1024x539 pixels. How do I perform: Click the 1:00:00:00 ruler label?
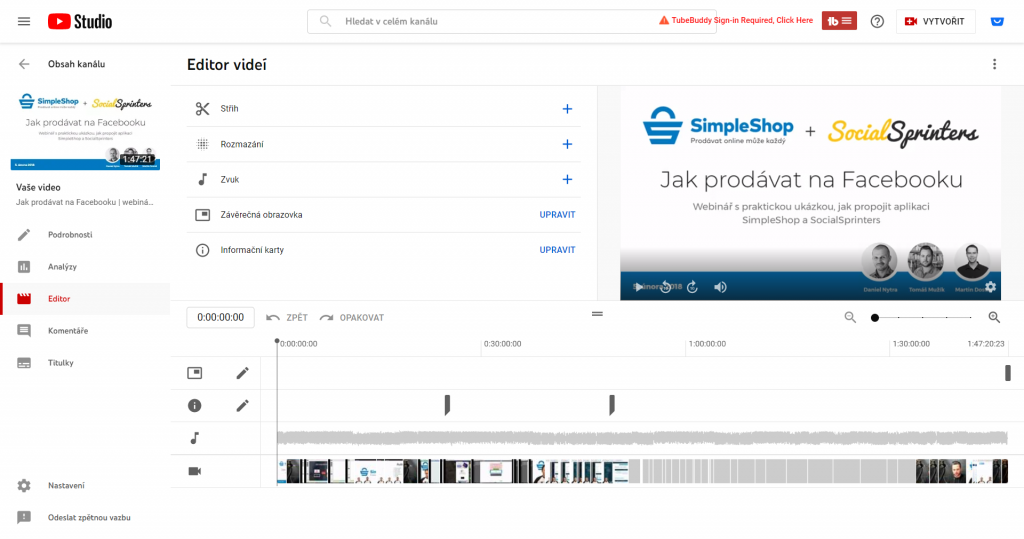pos(707,344)
